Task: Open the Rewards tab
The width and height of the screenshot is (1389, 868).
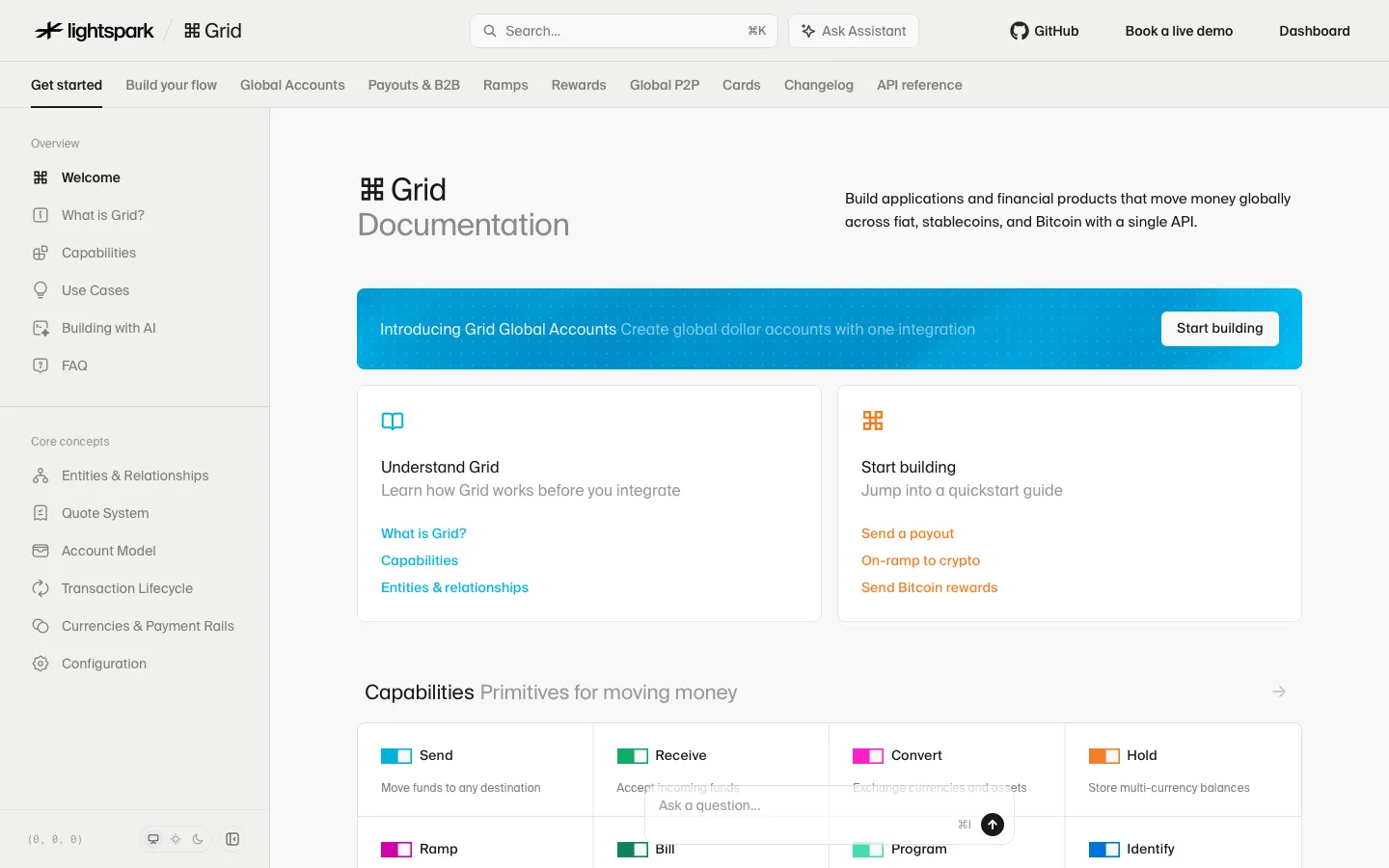Action: [x=579, y=85]
